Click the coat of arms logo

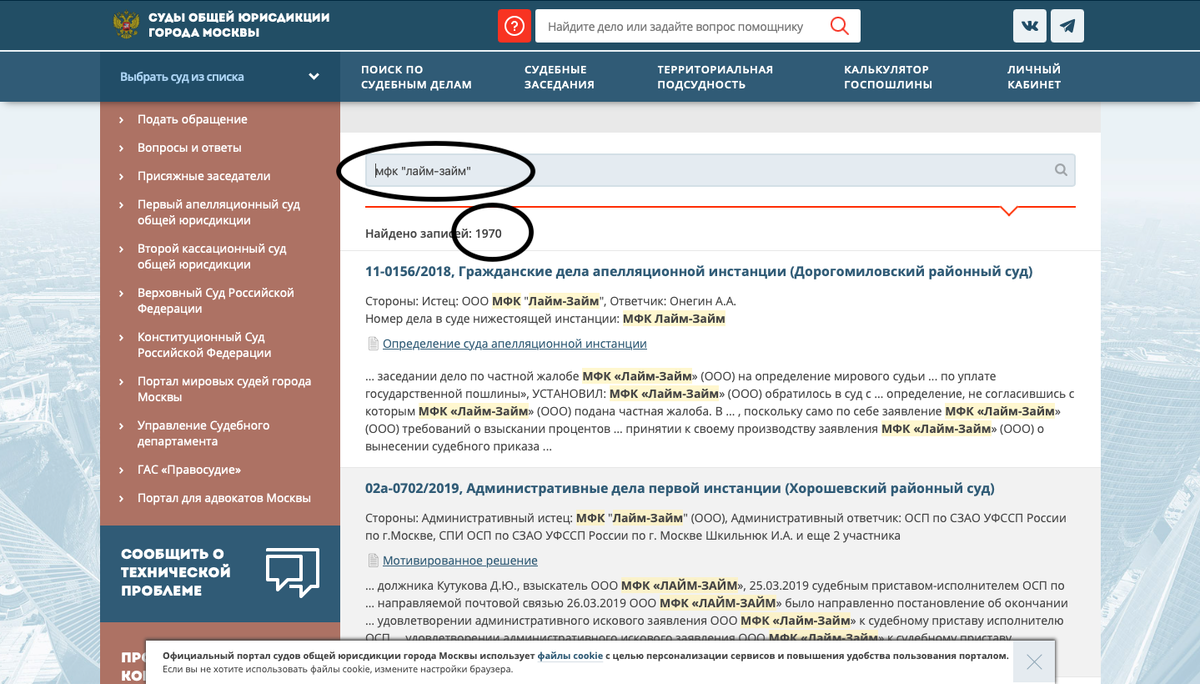[126, 25]
